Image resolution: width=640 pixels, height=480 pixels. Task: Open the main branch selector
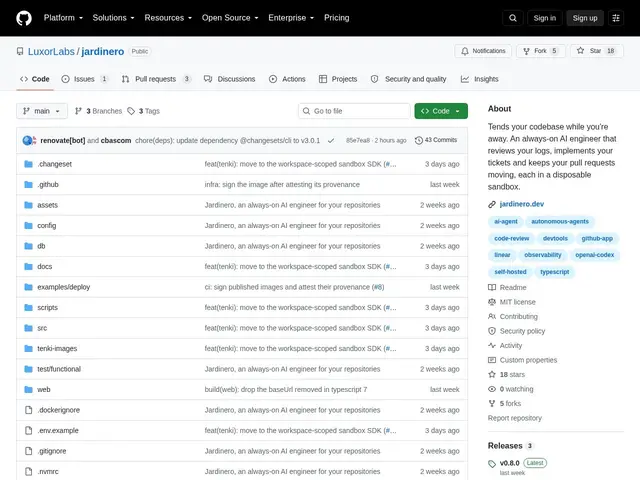[42, 111]
